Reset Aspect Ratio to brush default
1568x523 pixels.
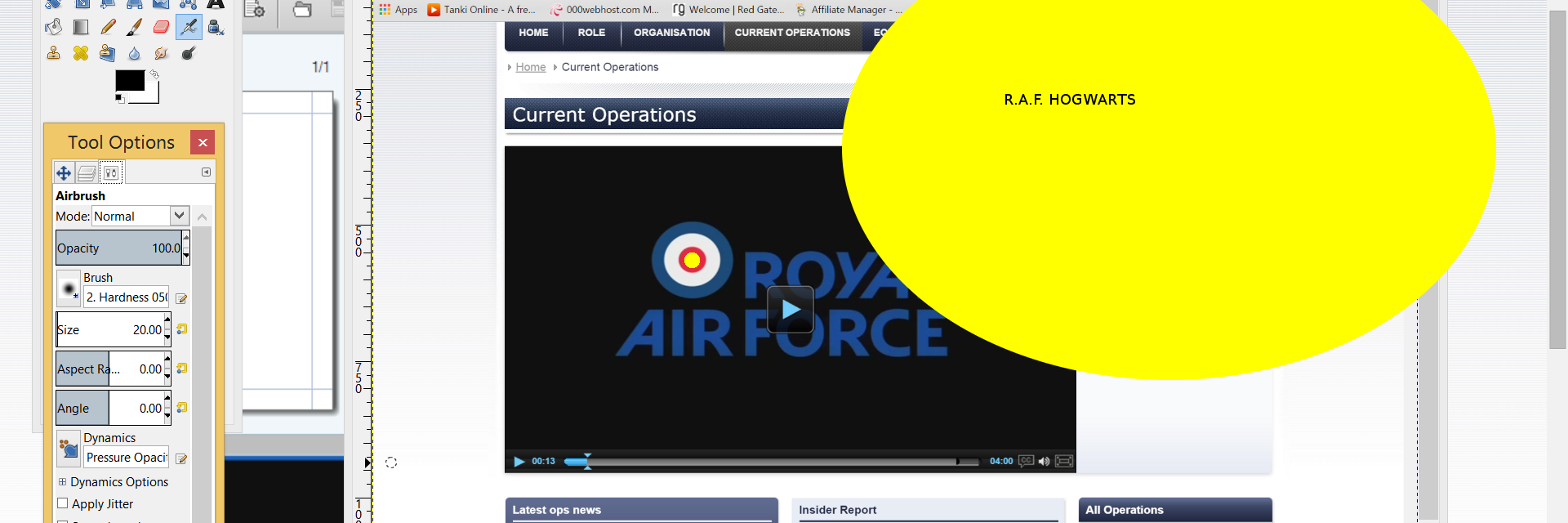[x=181, y=369]
